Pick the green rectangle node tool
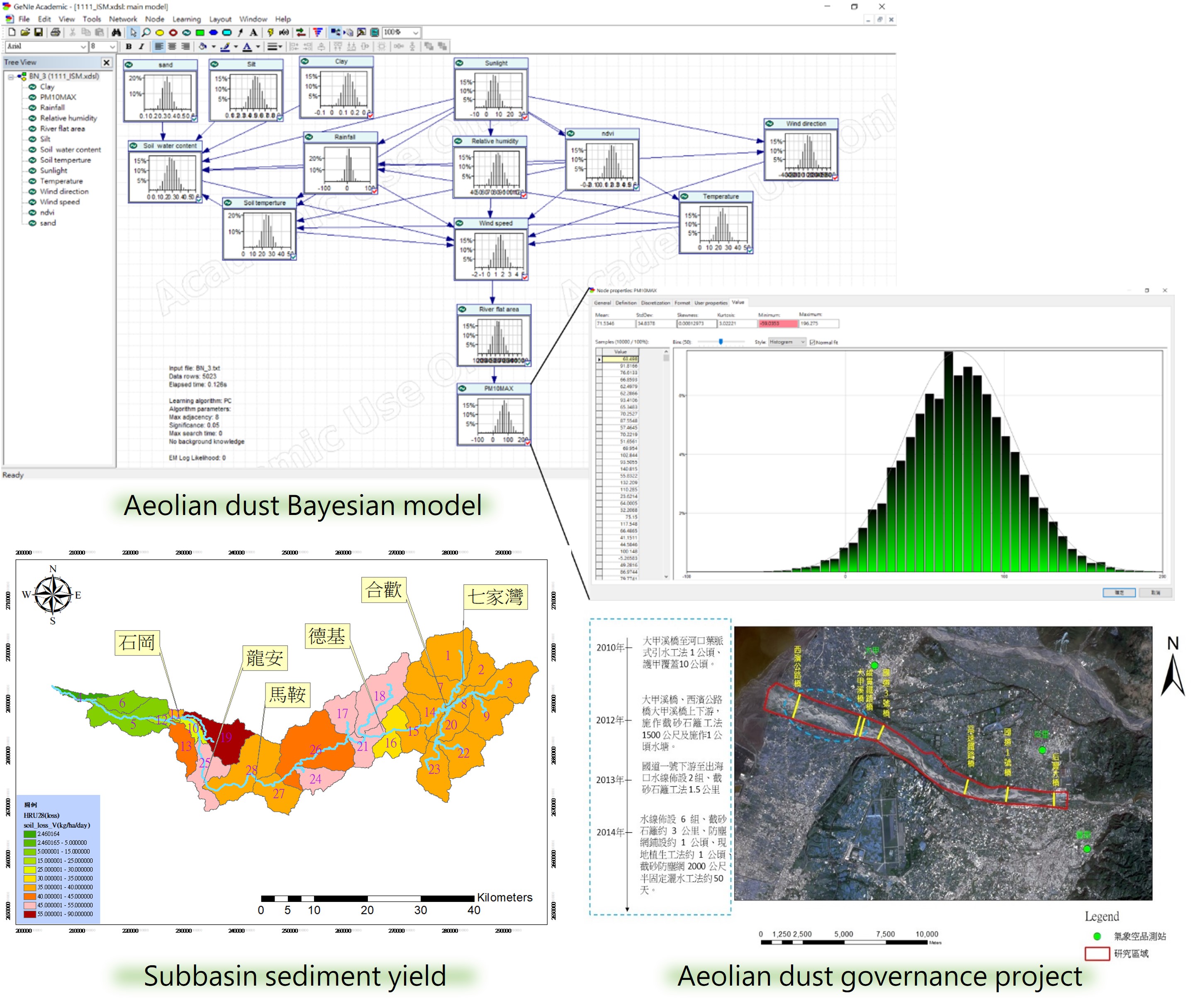 (200, 33)
